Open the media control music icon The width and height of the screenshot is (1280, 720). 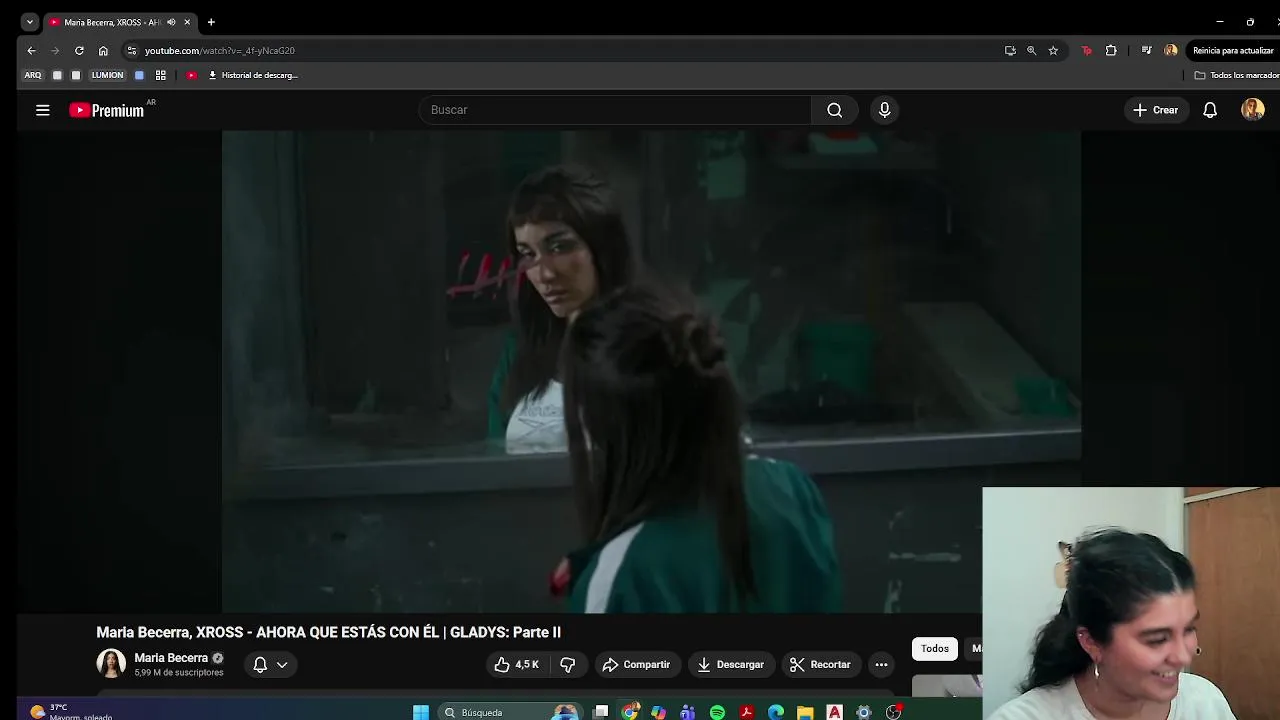point(1146,50)
